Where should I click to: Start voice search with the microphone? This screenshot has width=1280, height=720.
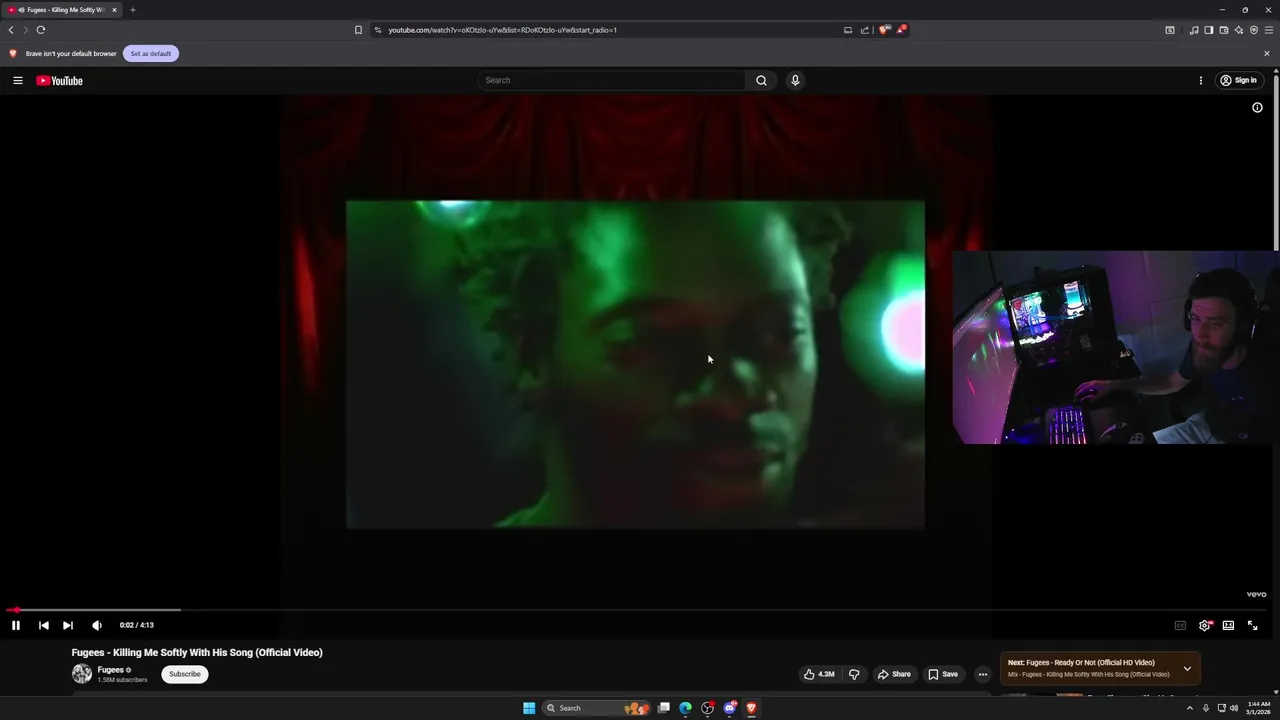pos(795,80)
